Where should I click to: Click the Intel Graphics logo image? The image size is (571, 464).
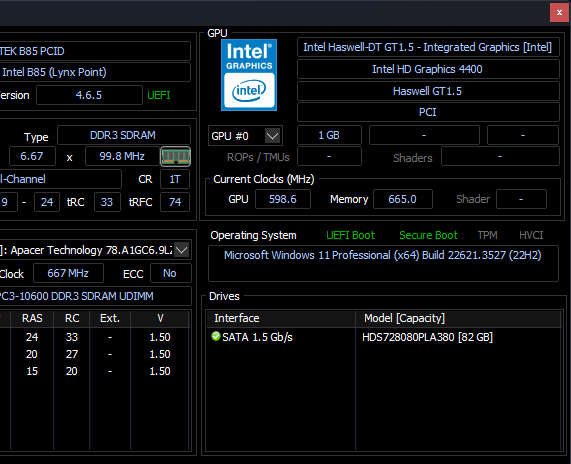click(x=249, y=75)
